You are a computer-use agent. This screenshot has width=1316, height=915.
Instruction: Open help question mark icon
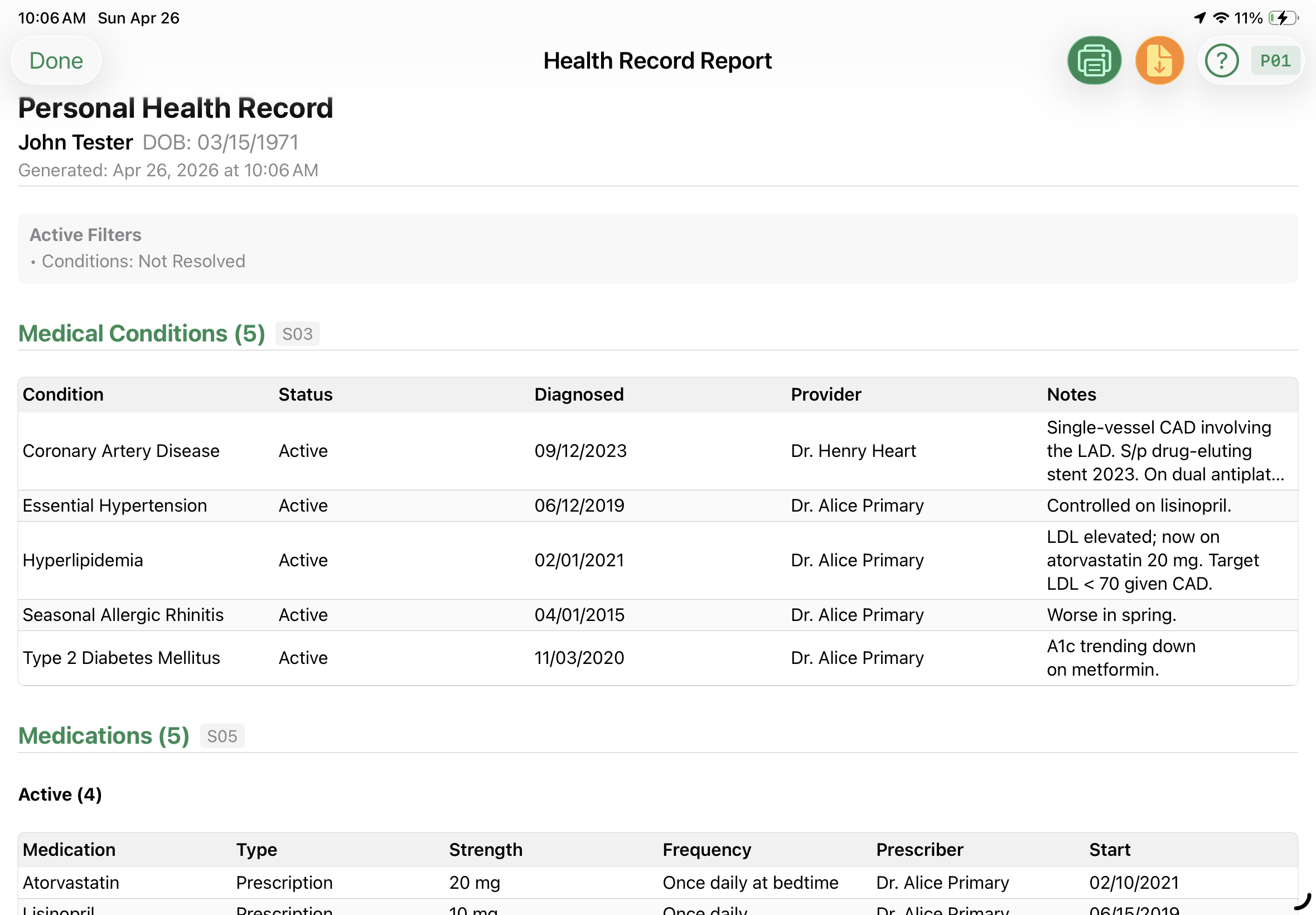[1221, 60]
